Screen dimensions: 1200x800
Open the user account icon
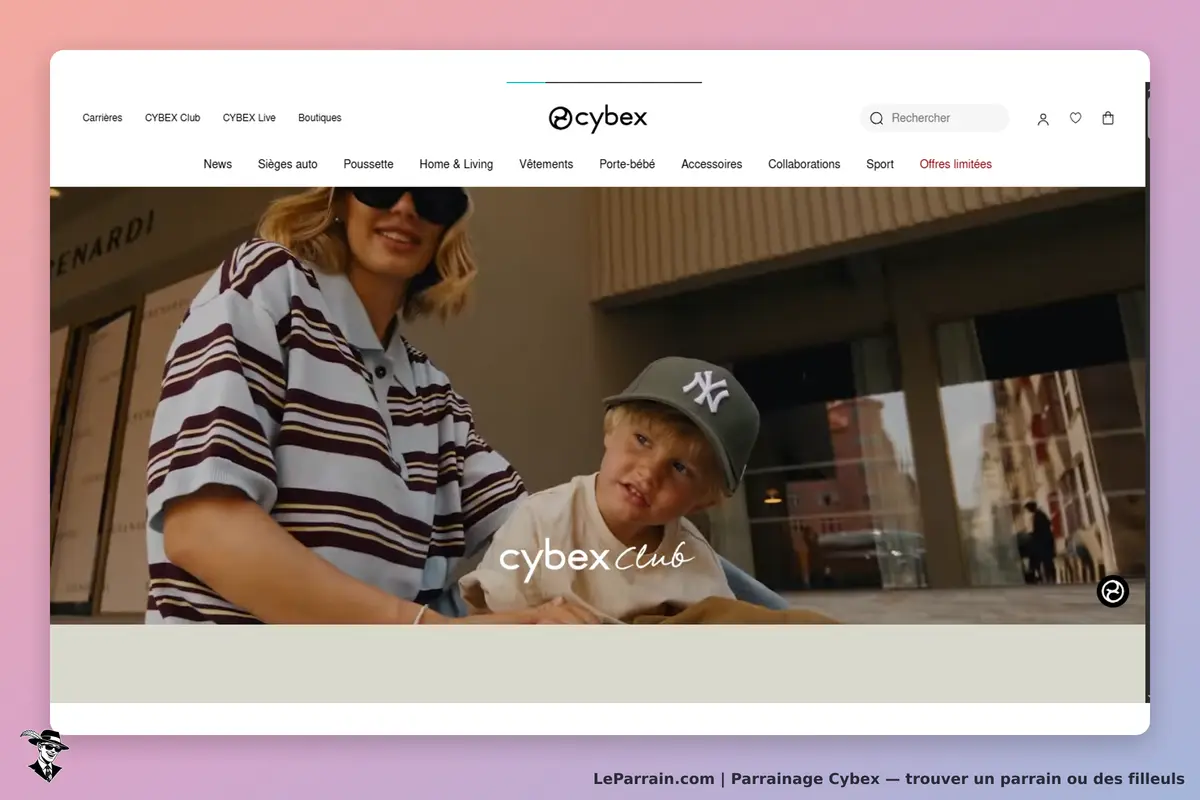pyautogui.click(x=1043, y=119)
